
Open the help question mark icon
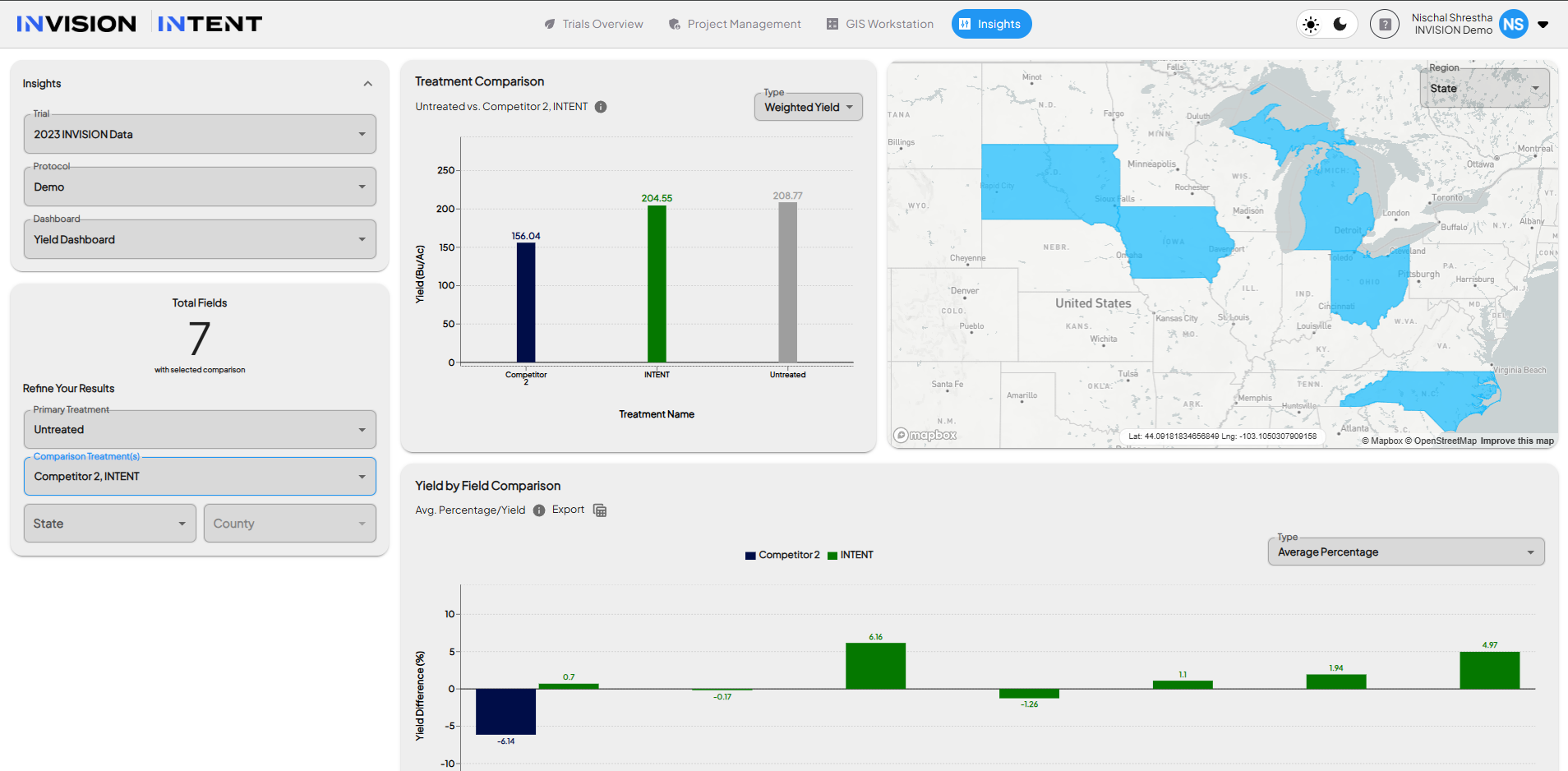click(1385, 25)
